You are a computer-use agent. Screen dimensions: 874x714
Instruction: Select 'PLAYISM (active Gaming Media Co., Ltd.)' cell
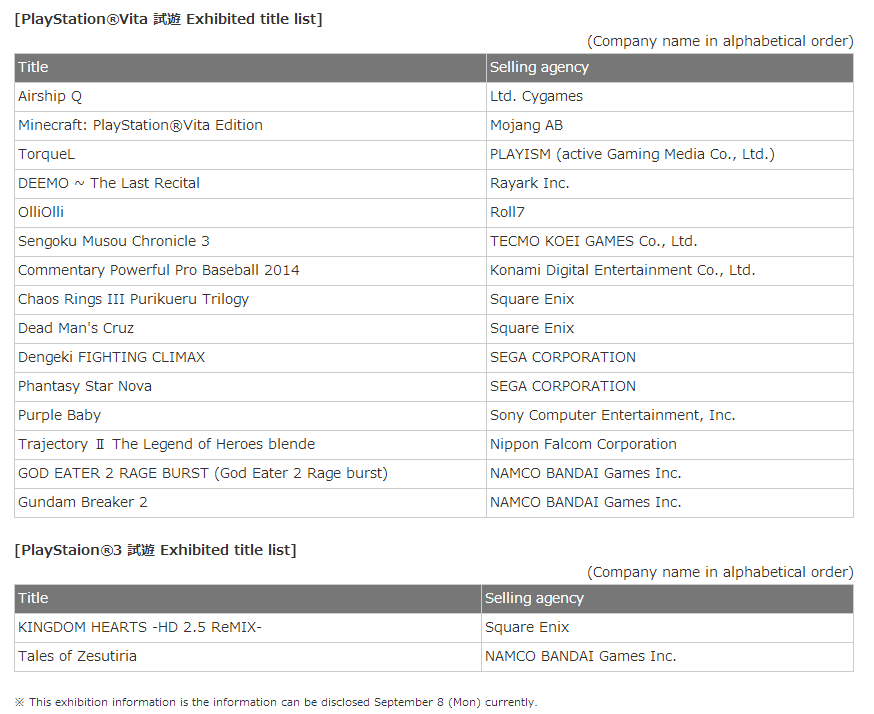[670, 154]
